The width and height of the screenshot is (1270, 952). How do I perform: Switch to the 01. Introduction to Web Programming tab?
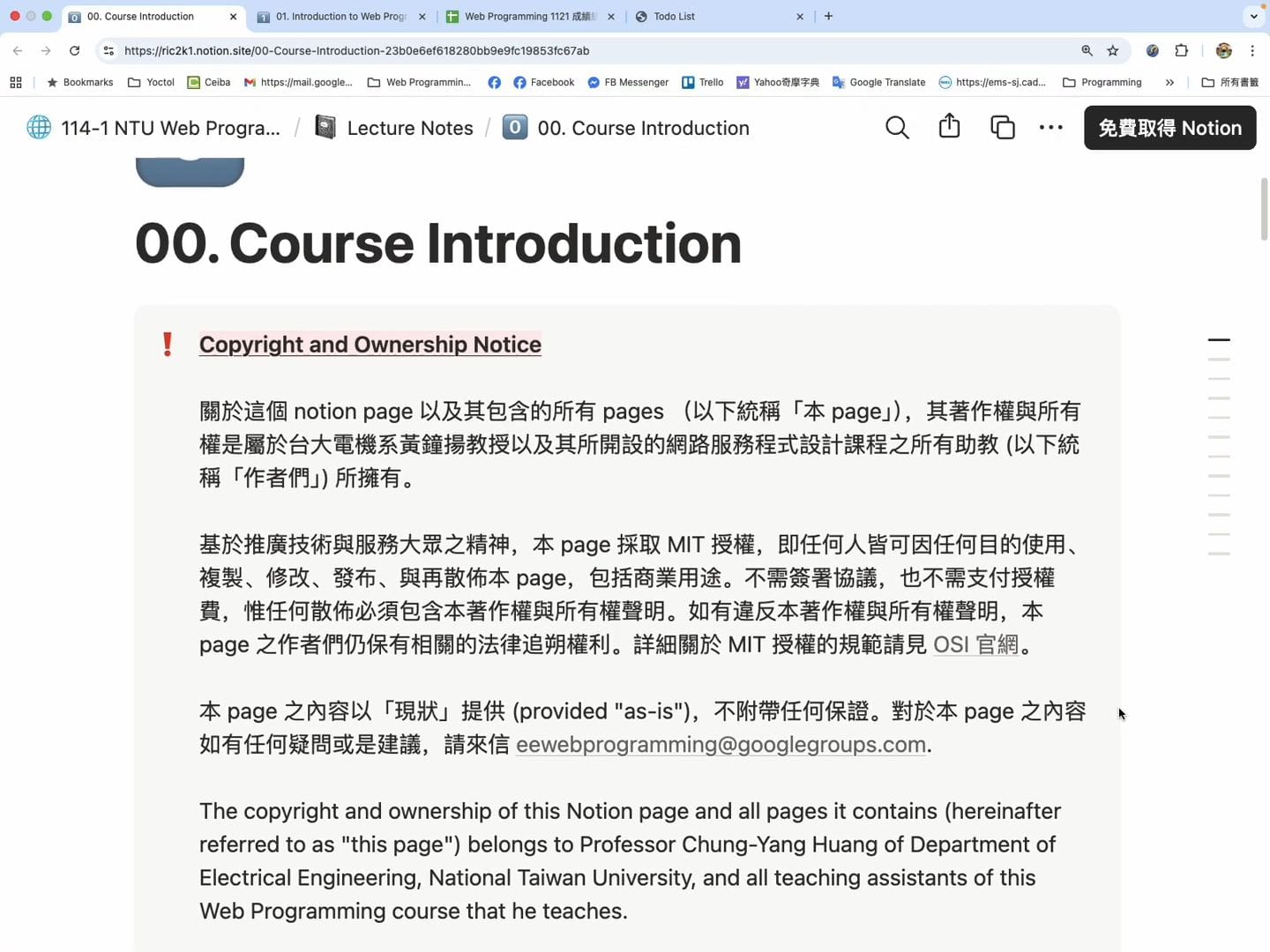click(340, 17)
